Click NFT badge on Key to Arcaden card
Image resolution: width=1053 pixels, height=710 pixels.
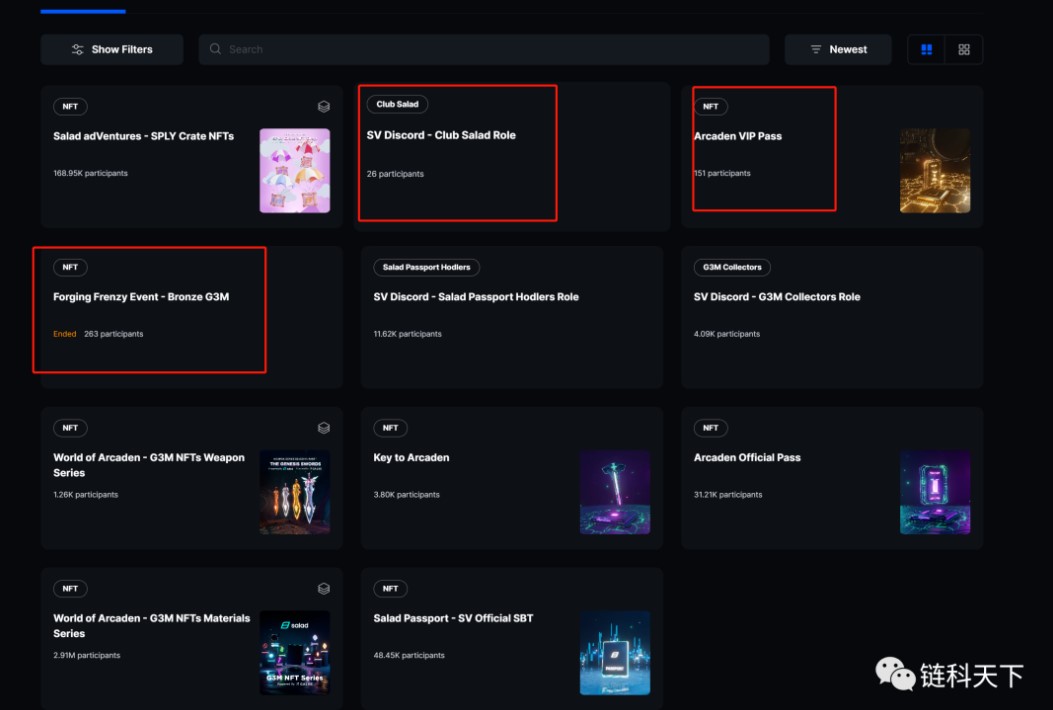coord(390,428)
